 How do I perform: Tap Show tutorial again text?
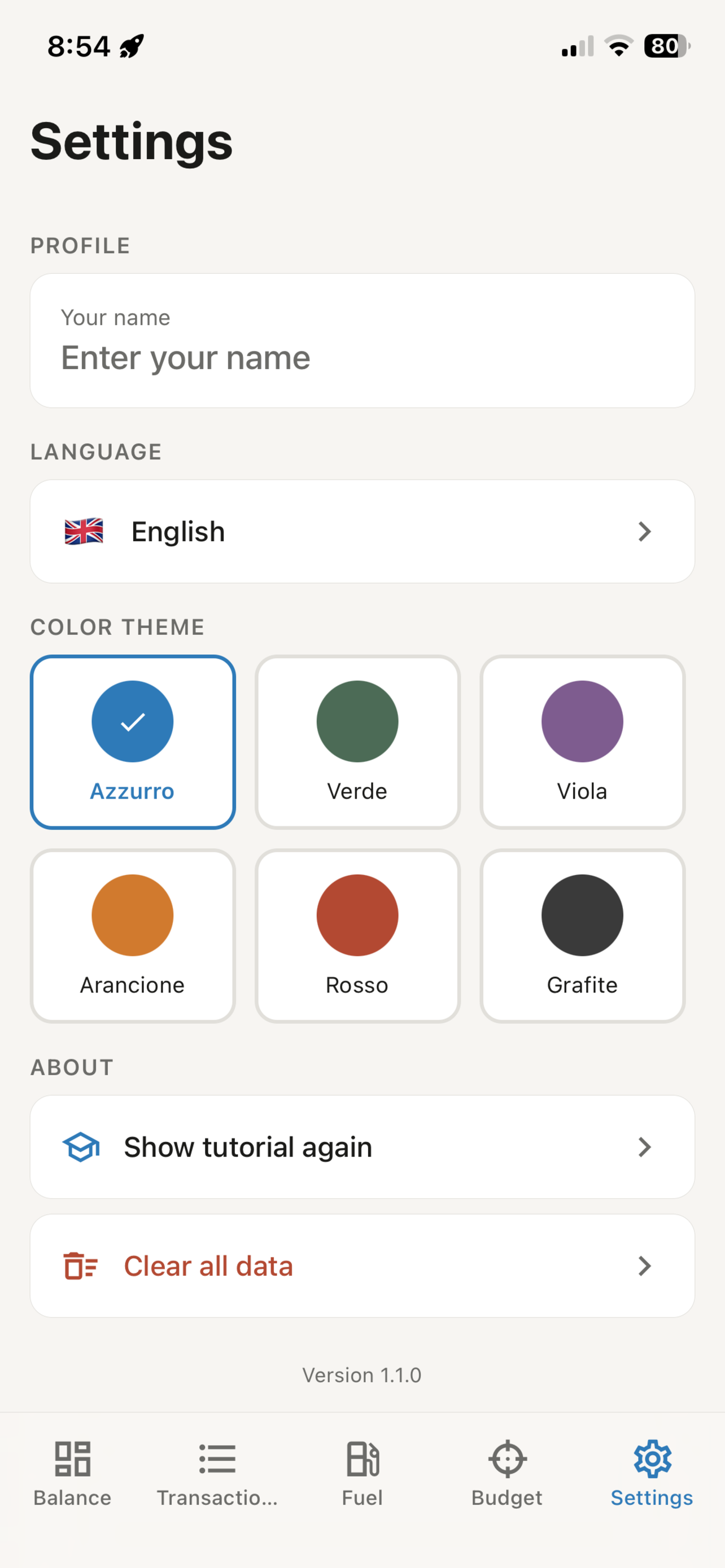click(248, 1147)
